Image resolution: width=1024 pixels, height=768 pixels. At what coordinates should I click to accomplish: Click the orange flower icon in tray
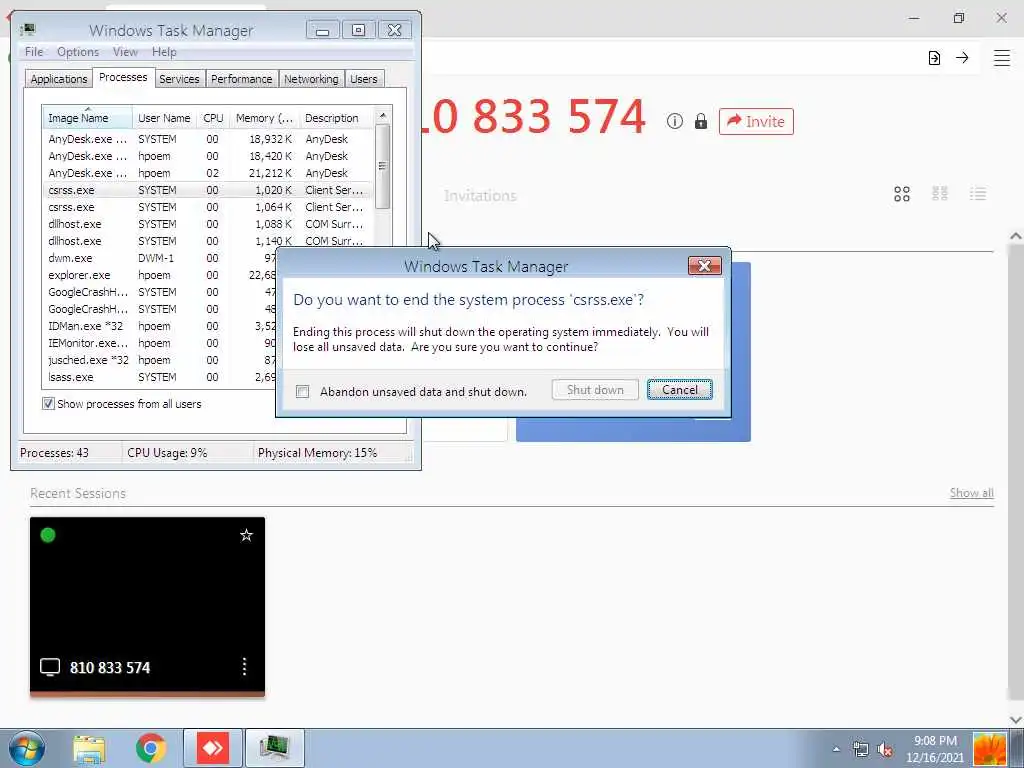989,749
